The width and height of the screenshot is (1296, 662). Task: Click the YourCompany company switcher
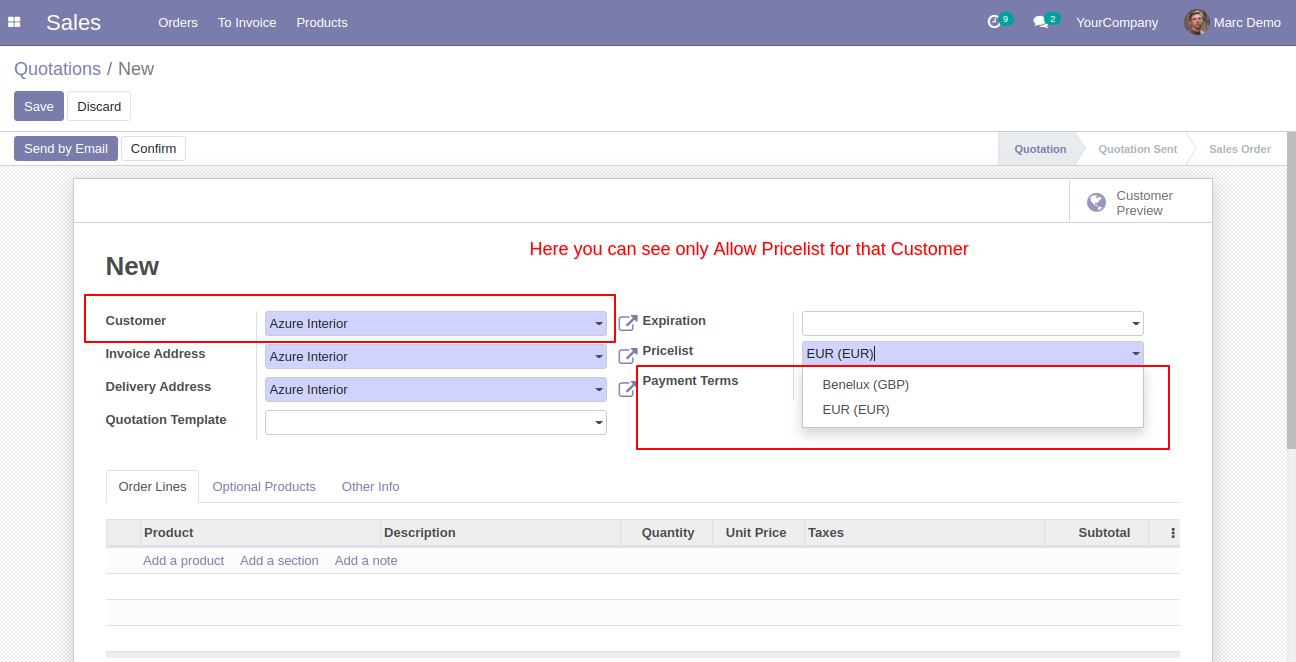pyautogui.click(x=1117, y=22)
